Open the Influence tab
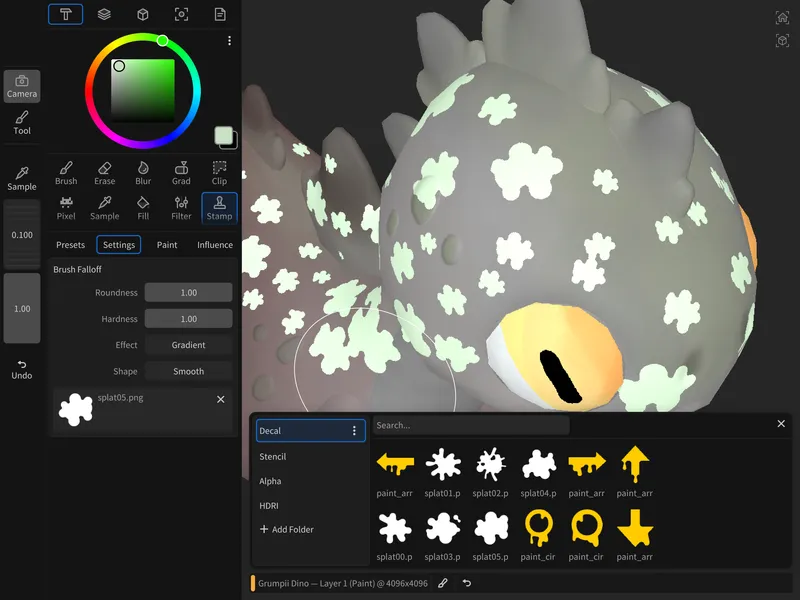The image size is (800, 600). pos(214,245)
